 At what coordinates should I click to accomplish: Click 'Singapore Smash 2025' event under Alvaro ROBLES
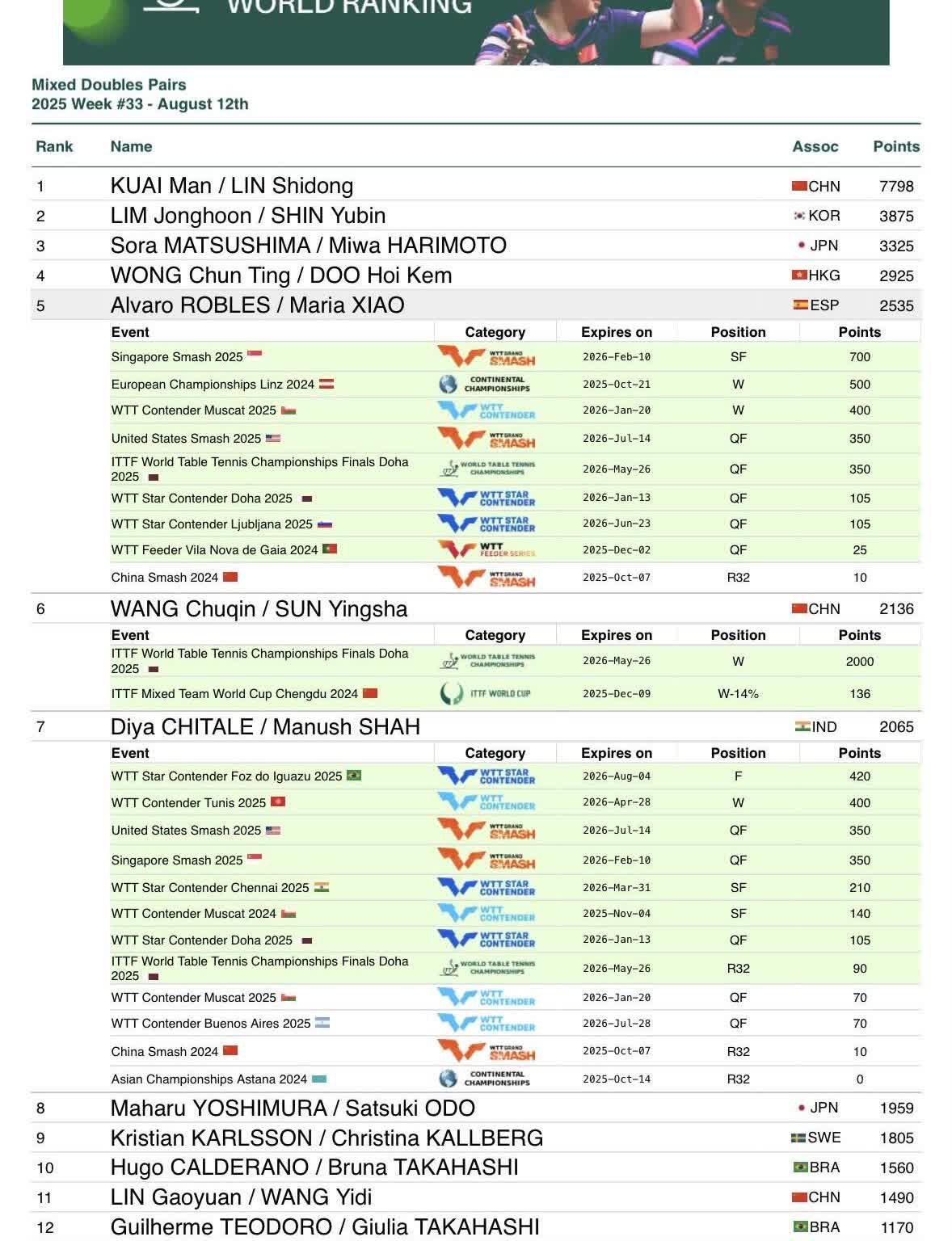pos(177,357)
